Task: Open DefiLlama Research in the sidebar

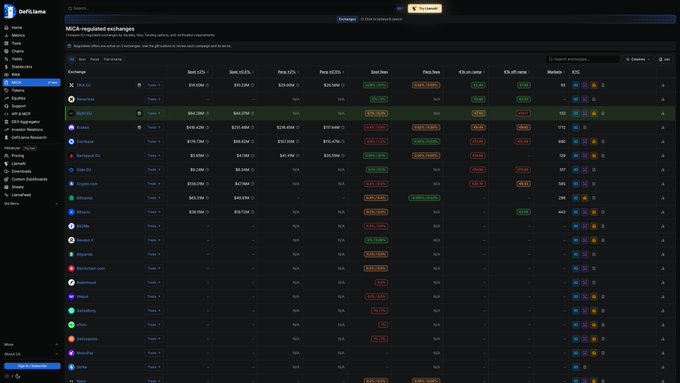Action: pos(29,137)
